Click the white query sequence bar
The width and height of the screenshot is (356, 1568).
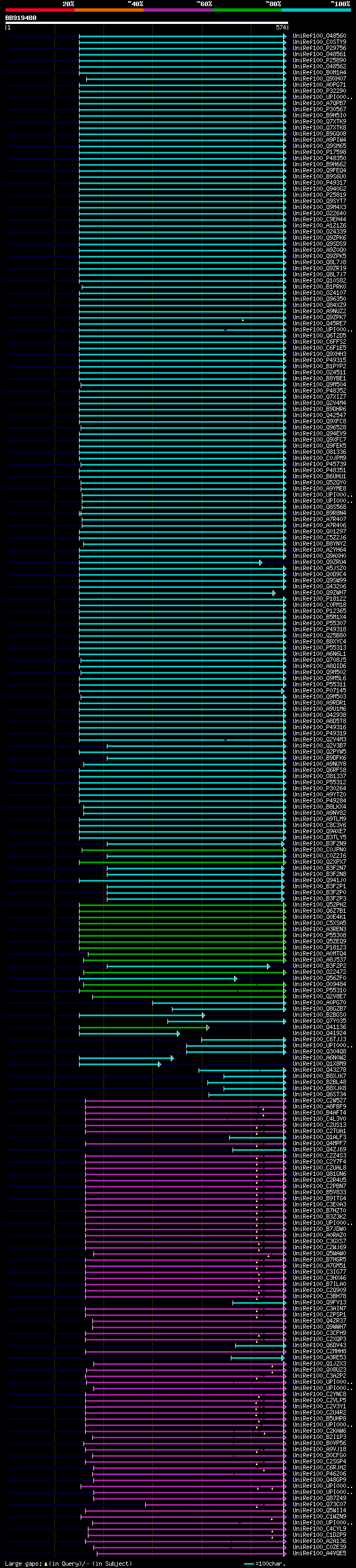click(x=147, y=22)
